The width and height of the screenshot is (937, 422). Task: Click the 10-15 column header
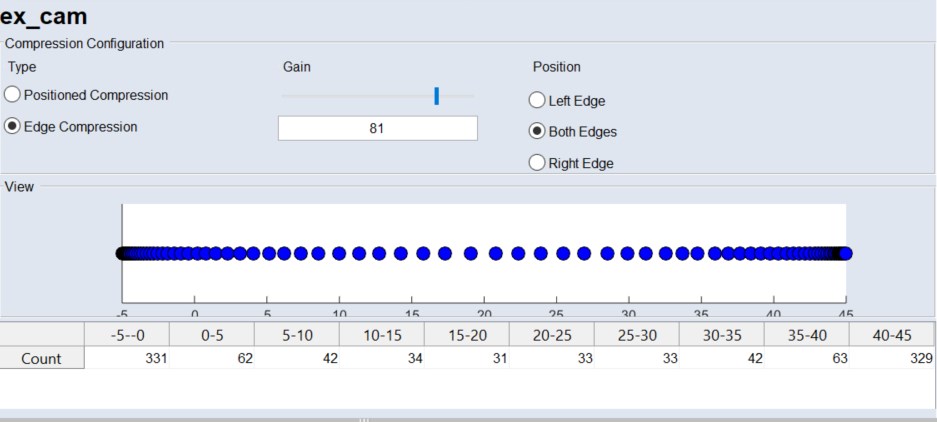382,334
